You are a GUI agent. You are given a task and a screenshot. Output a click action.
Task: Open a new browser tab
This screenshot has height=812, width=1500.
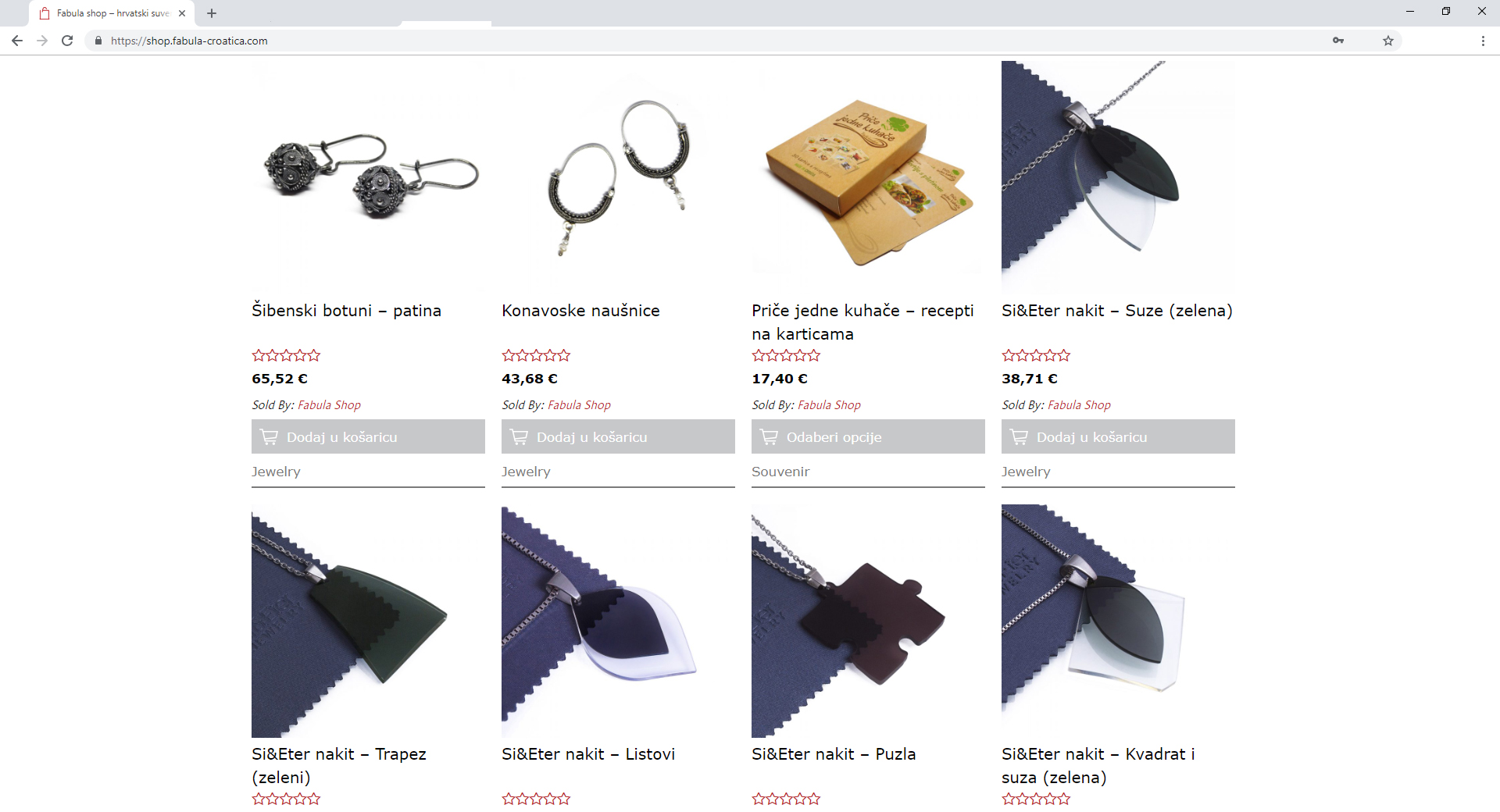coord(212,13)
